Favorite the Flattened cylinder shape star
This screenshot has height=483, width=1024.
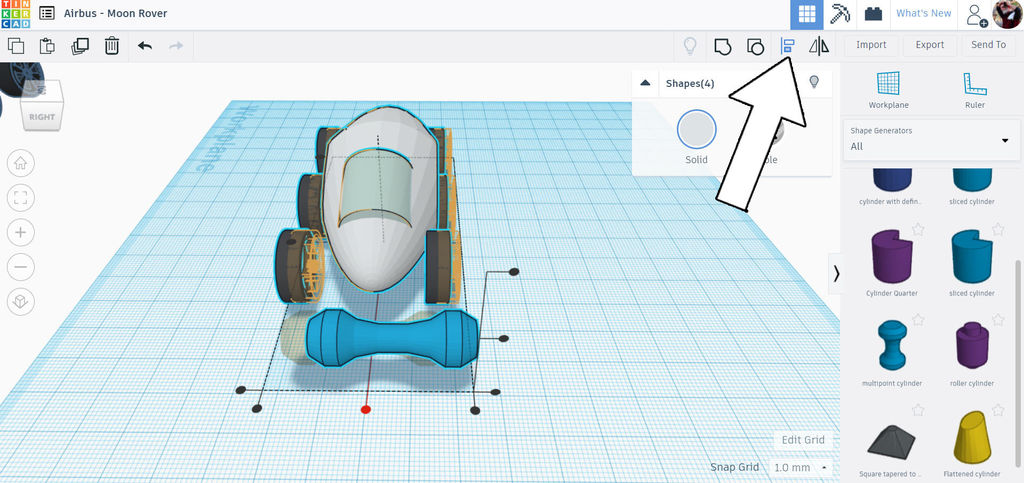tap(998, 409)
